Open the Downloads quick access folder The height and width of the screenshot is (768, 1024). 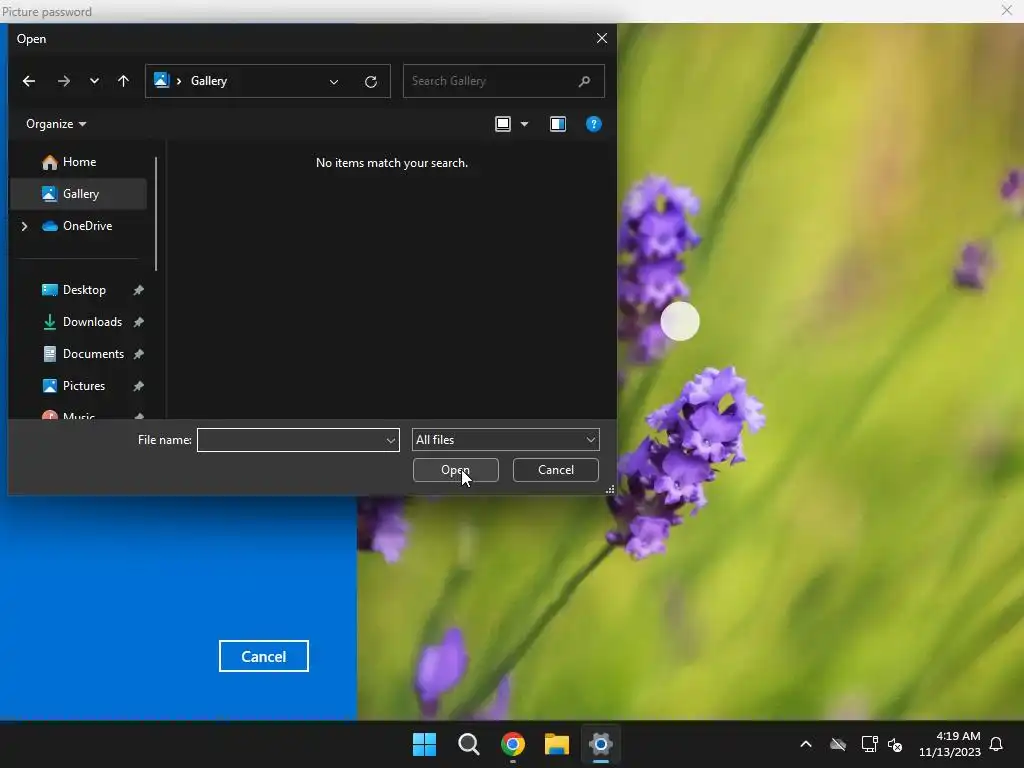pyautogui.click(x=91, y=322)
